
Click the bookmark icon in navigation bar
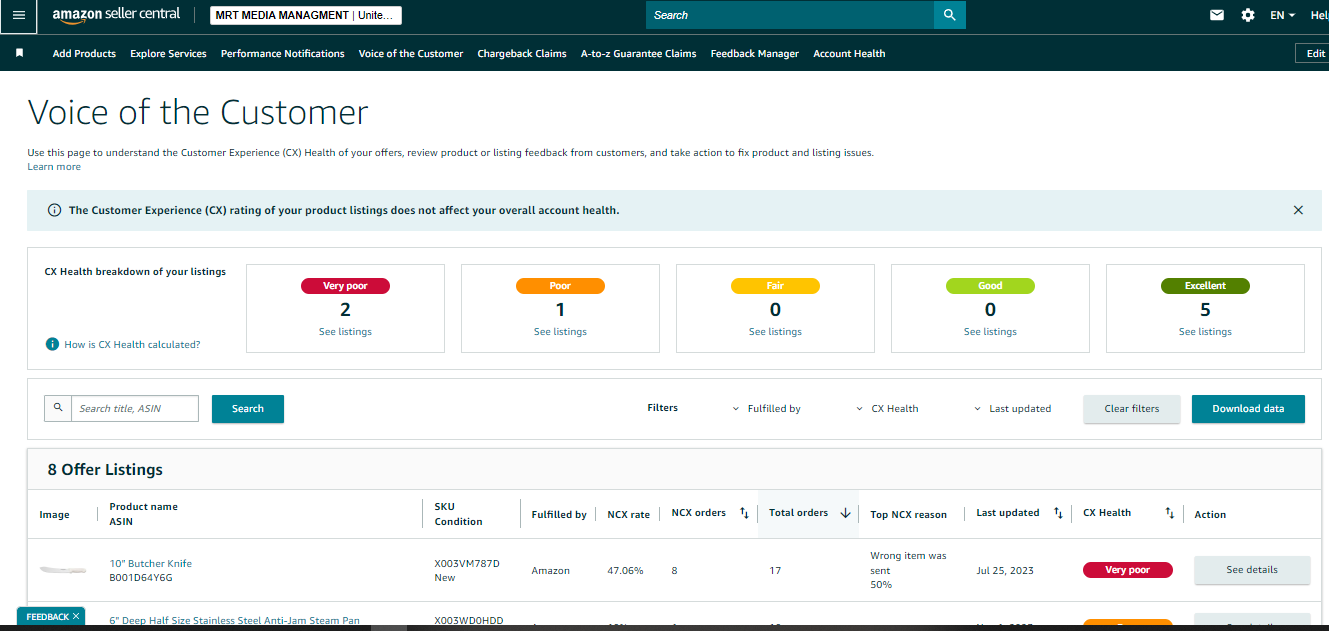[19, 53]
